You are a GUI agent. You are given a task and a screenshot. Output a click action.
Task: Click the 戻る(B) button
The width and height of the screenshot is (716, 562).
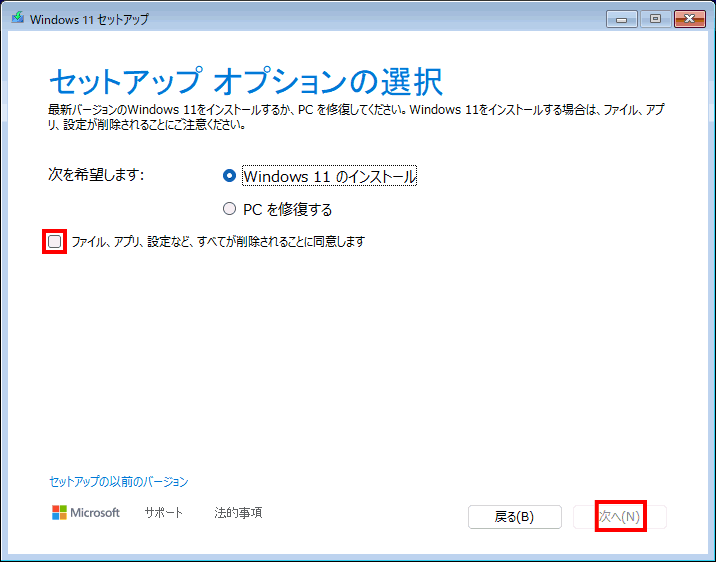coord(515,517)
